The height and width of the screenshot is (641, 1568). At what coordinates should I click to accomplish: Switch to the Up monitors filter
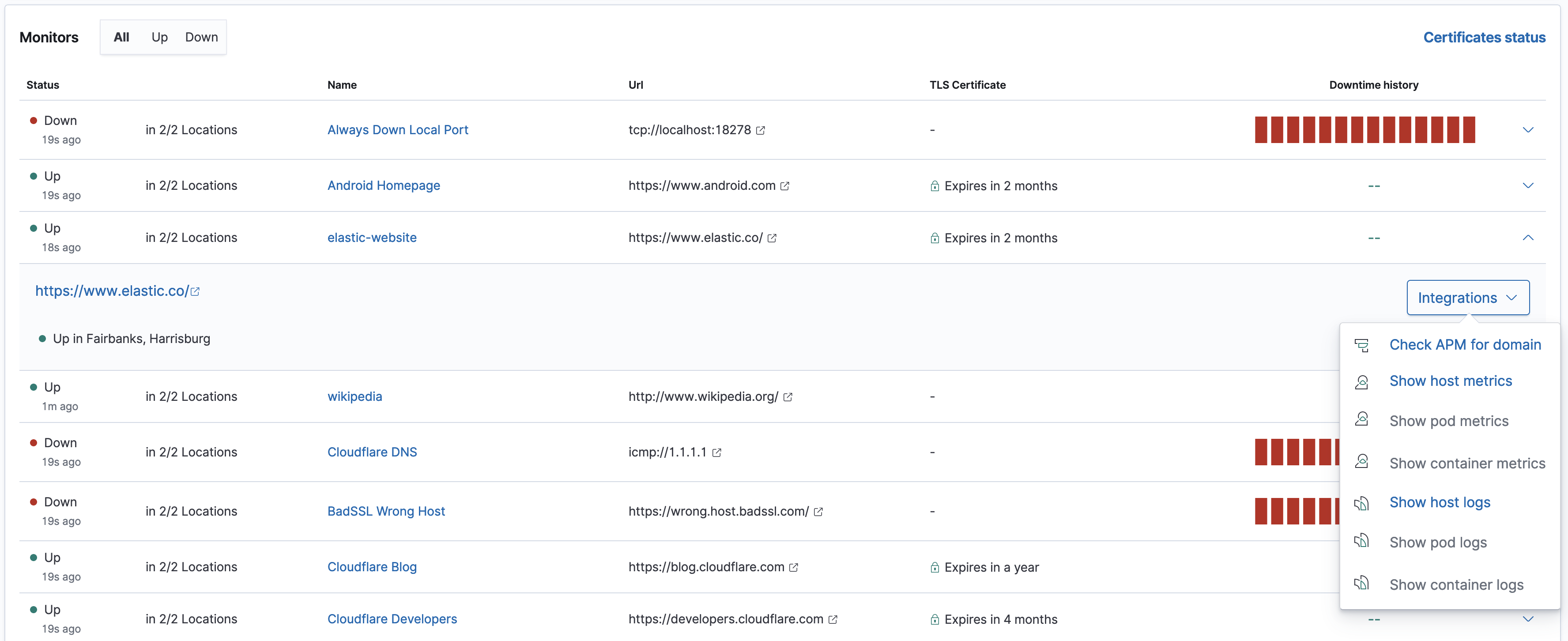point(159,37)
